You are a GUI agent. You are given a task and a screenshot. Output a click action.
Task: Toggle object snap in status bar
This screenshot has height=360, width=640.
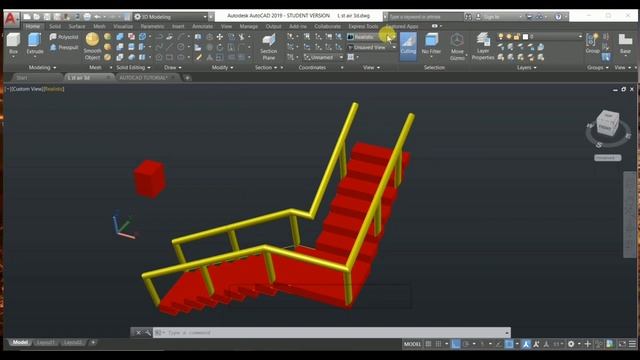[x=509, y=344]
